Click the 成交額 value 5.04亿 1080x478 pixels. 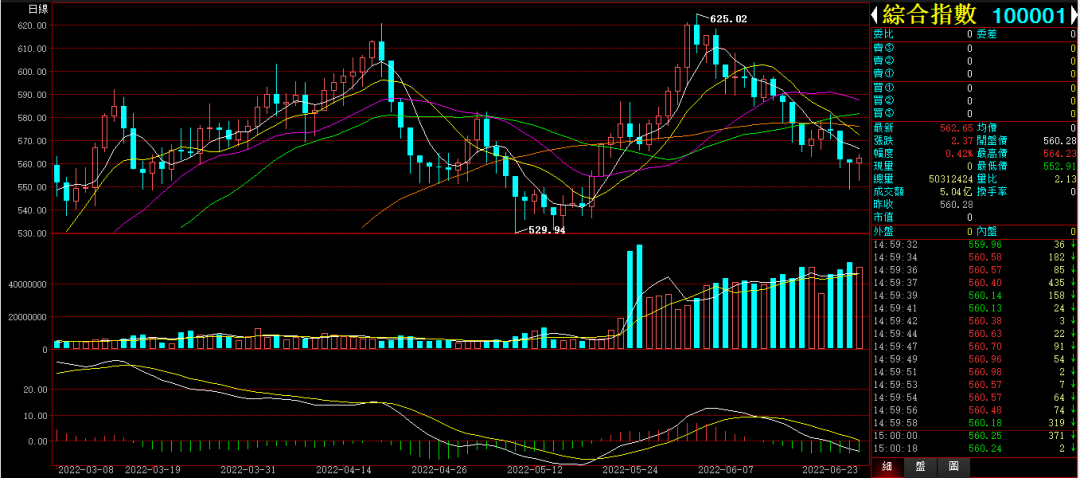click(958, 192)
